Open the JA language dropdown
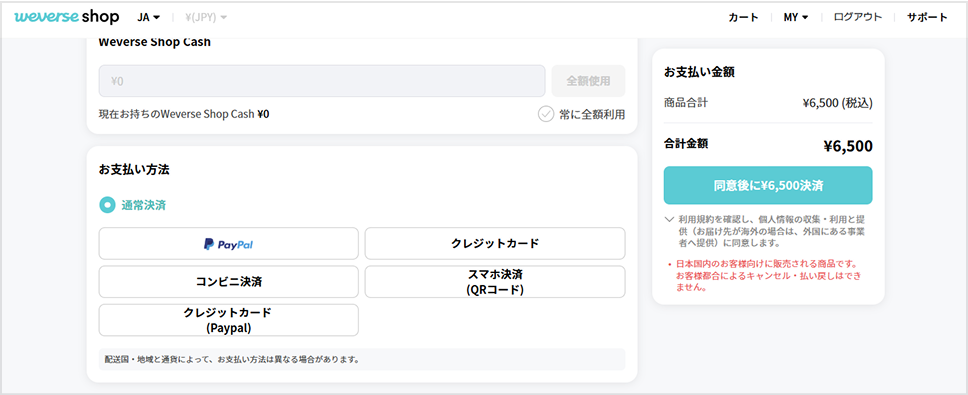Image resolution: width=968 pixels, height=395 pixels. [x=149, y=17]
